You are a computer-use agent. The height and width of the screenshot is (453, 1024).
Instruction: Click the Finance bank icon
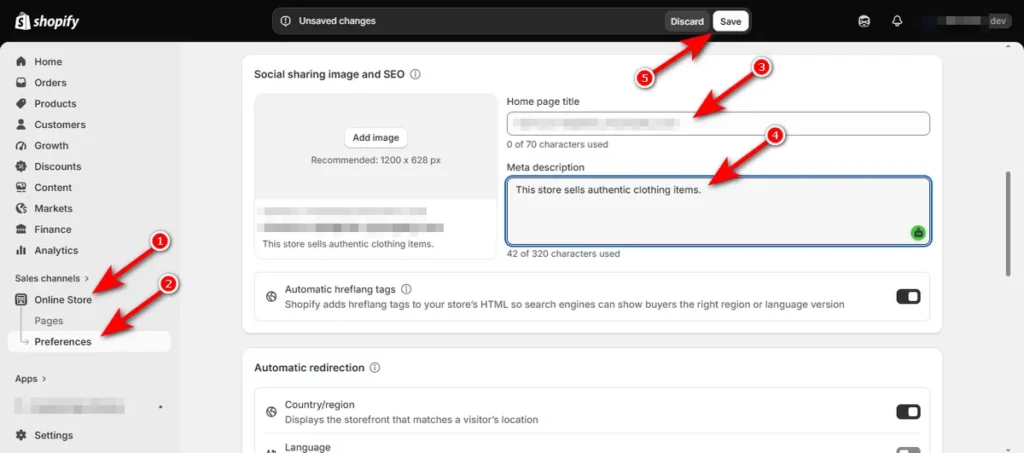21,229
